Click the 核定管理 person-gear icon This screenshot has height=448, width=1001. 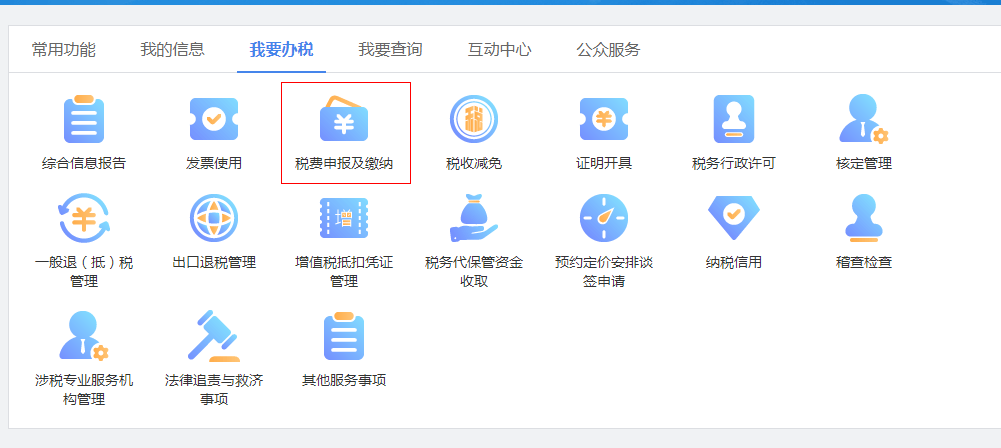[x=864, y=119]
